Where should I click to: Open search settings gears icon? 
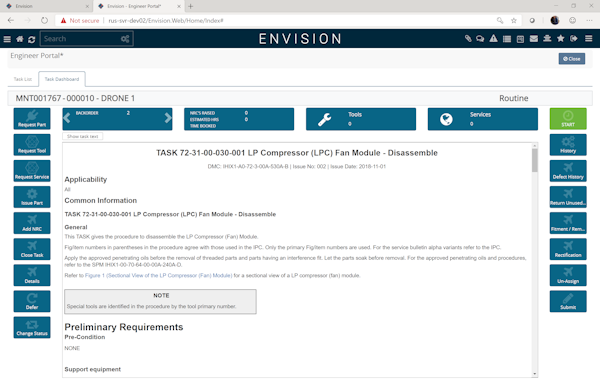click(125, 39)
